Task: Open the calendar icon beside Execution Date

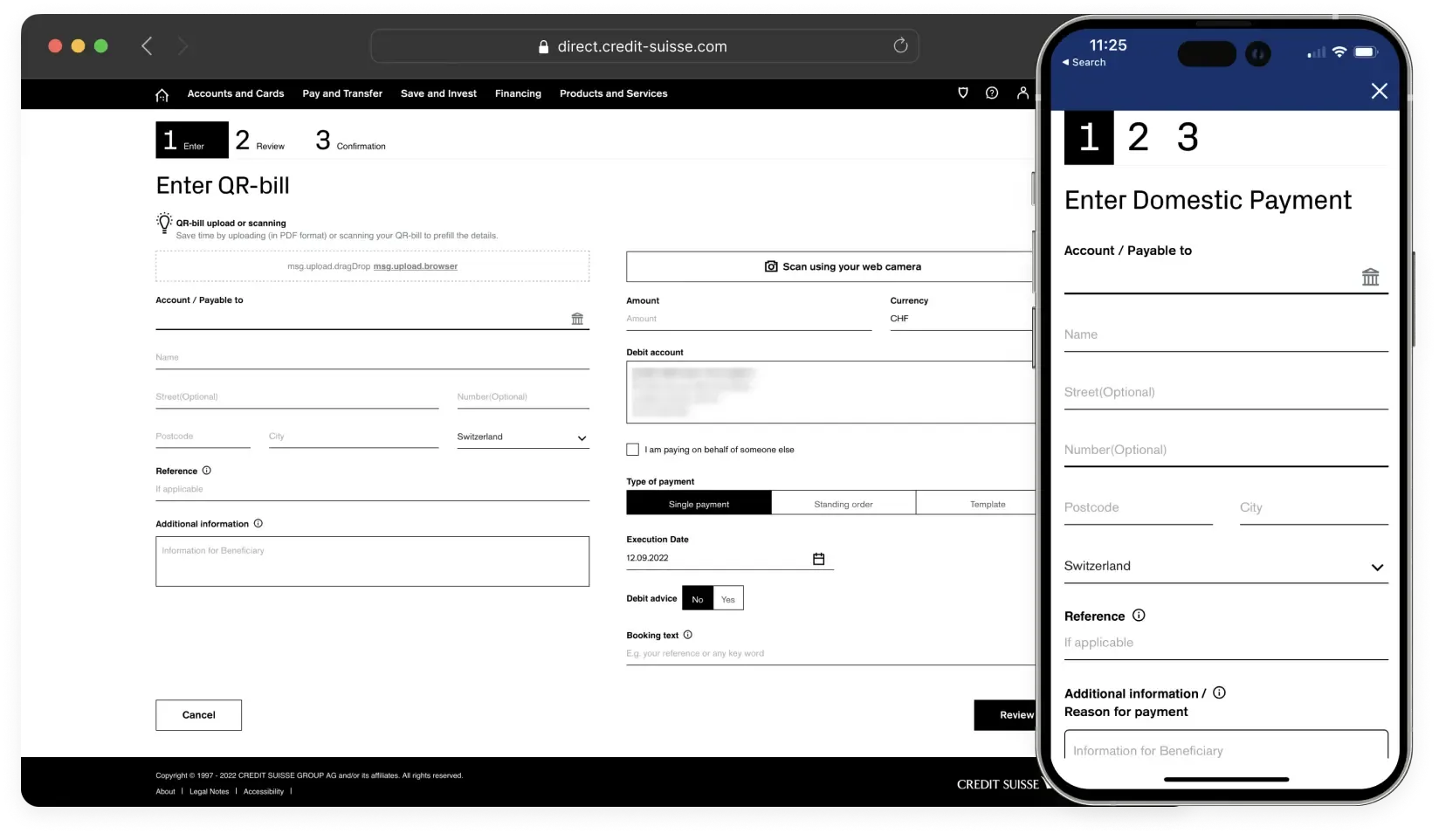Action: tap(818, 558)
